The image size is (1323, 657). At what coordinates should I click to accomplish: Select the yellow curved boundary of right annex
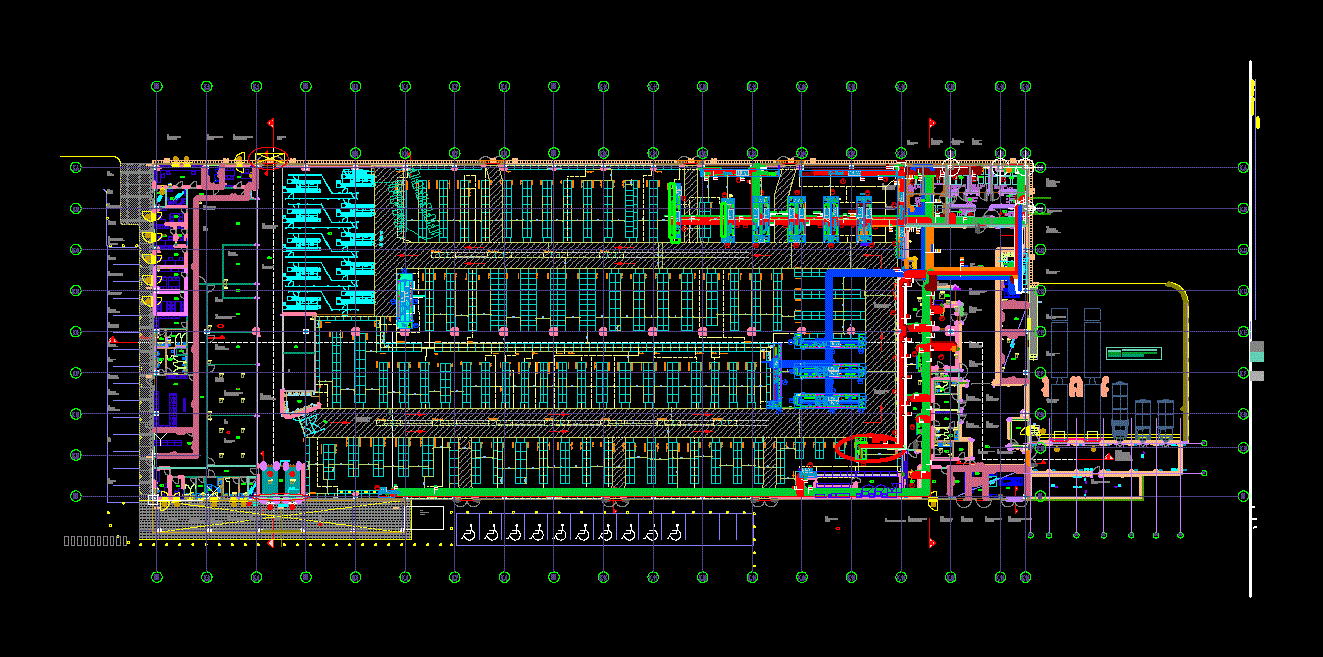click(x=1184, y=320)
